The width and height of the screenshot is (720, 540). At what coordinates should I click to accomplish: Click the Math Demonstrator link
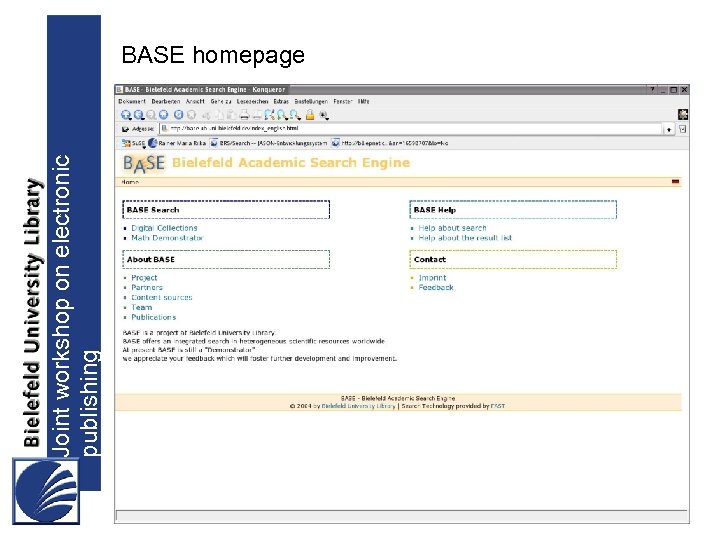tap(167, 238)
